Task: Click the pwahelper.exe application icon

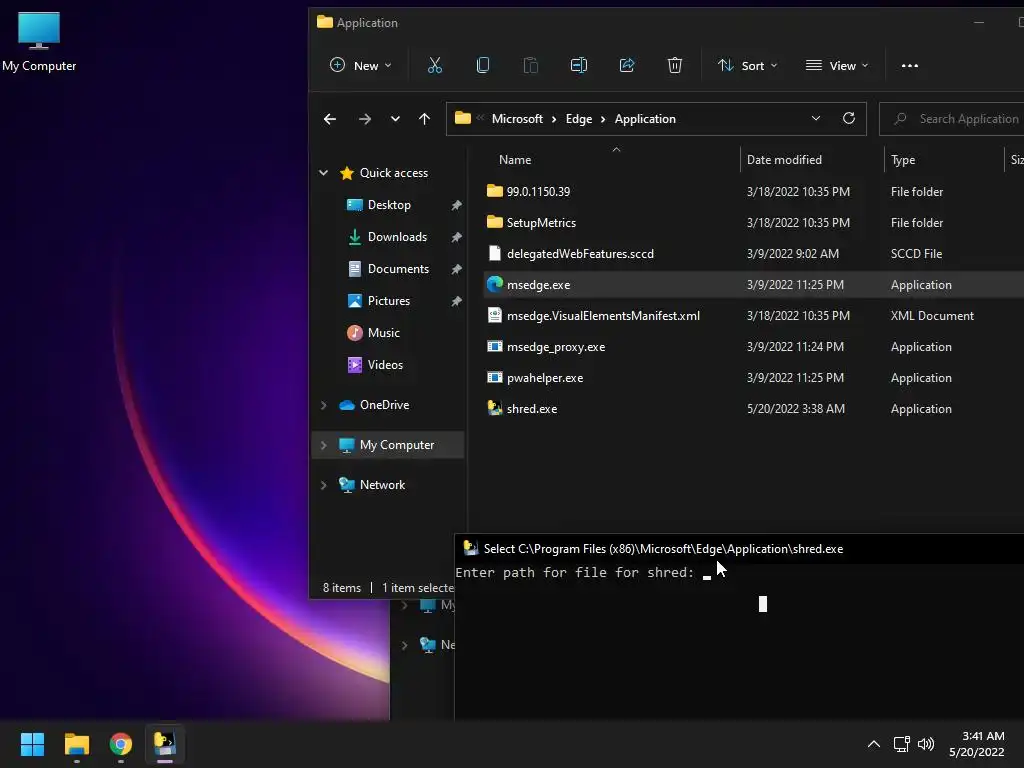Action: point(494,377)
